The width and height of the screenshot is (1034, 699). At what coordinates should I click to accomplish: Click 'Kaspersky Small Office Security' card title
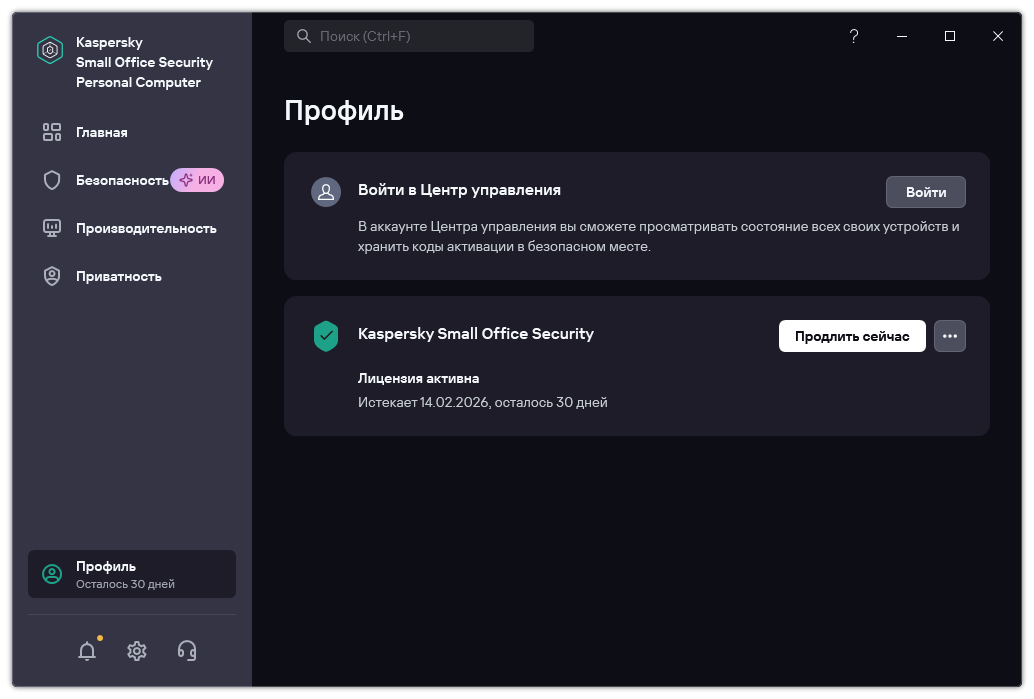[x=475, y=334]
